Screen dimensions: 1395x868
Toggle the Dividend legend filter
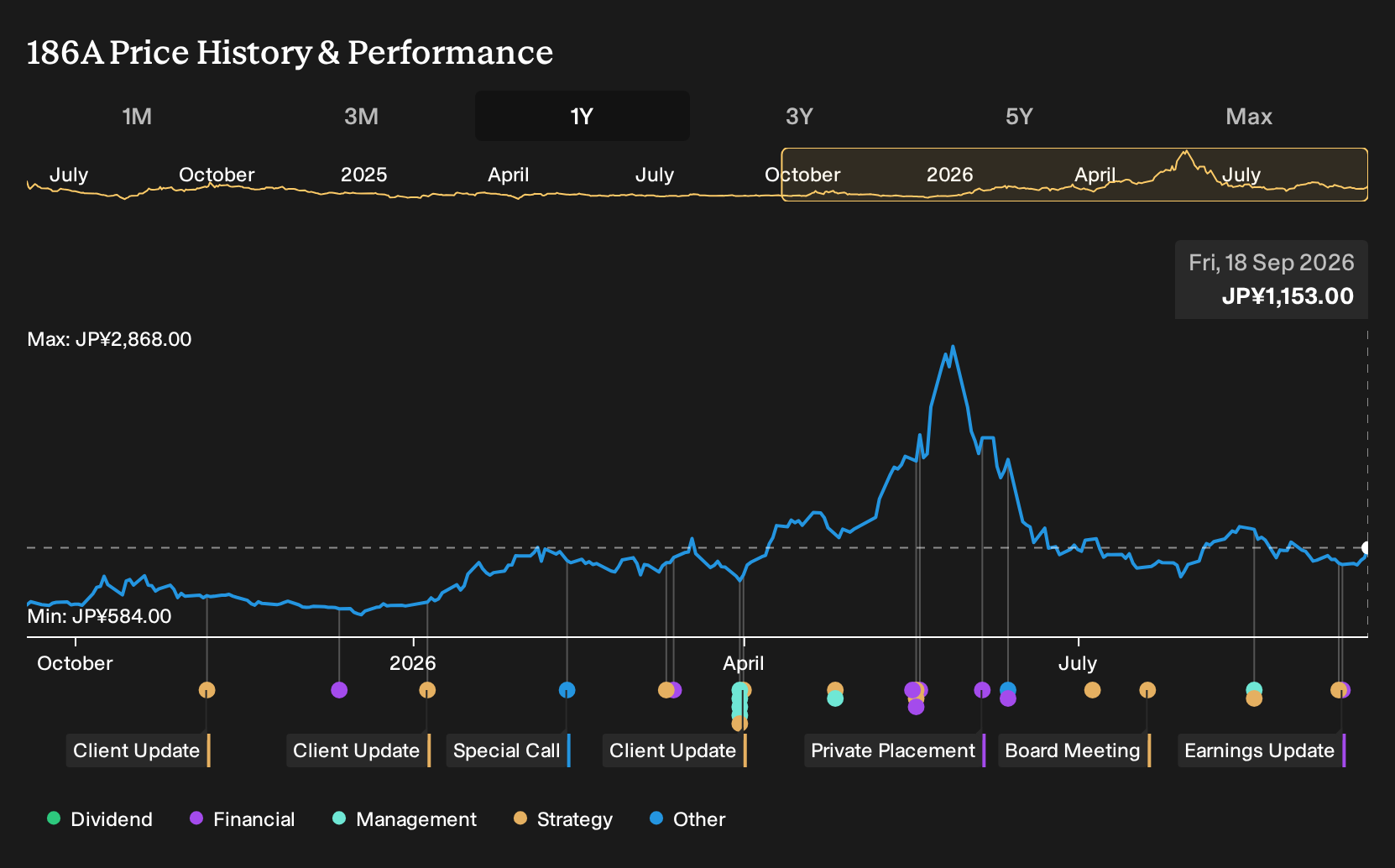tap(100, 819)
